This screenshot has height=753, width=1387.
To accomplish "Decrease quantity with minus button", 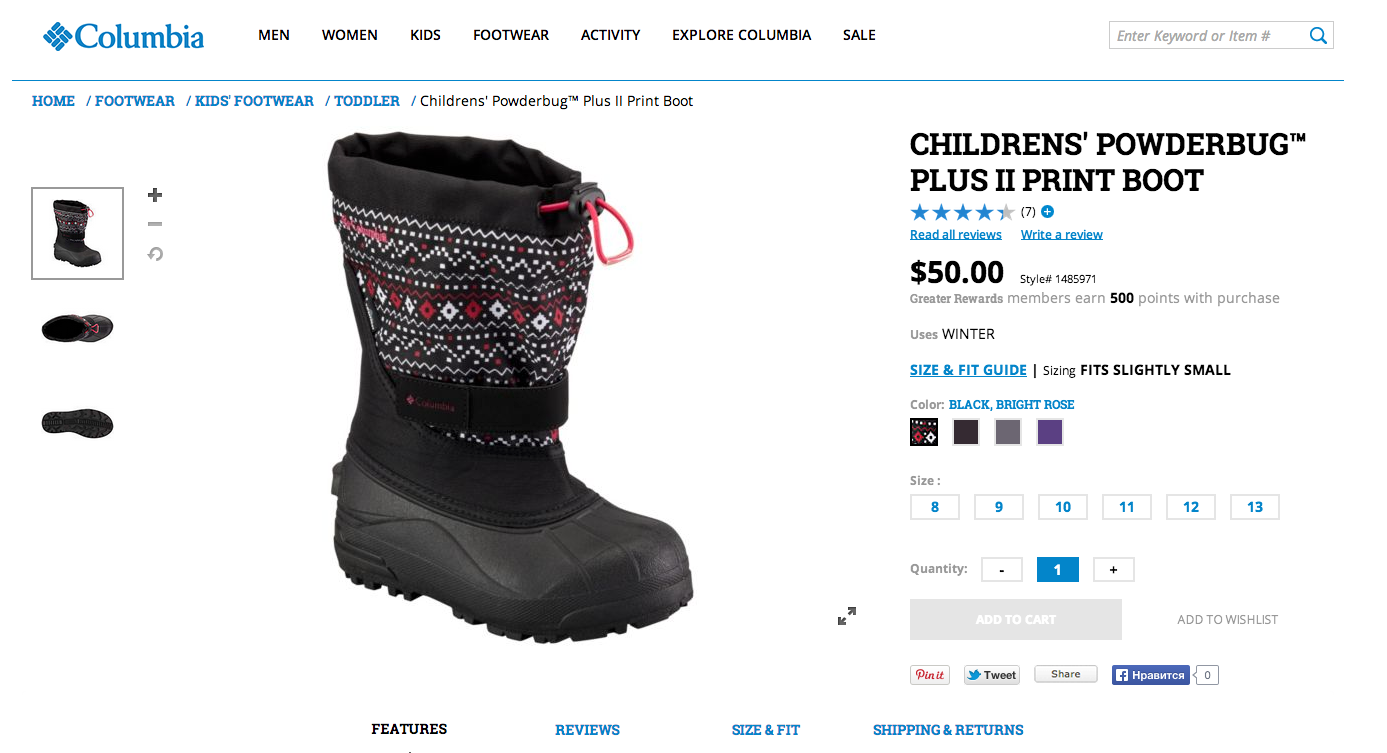I will point(1001,570).
